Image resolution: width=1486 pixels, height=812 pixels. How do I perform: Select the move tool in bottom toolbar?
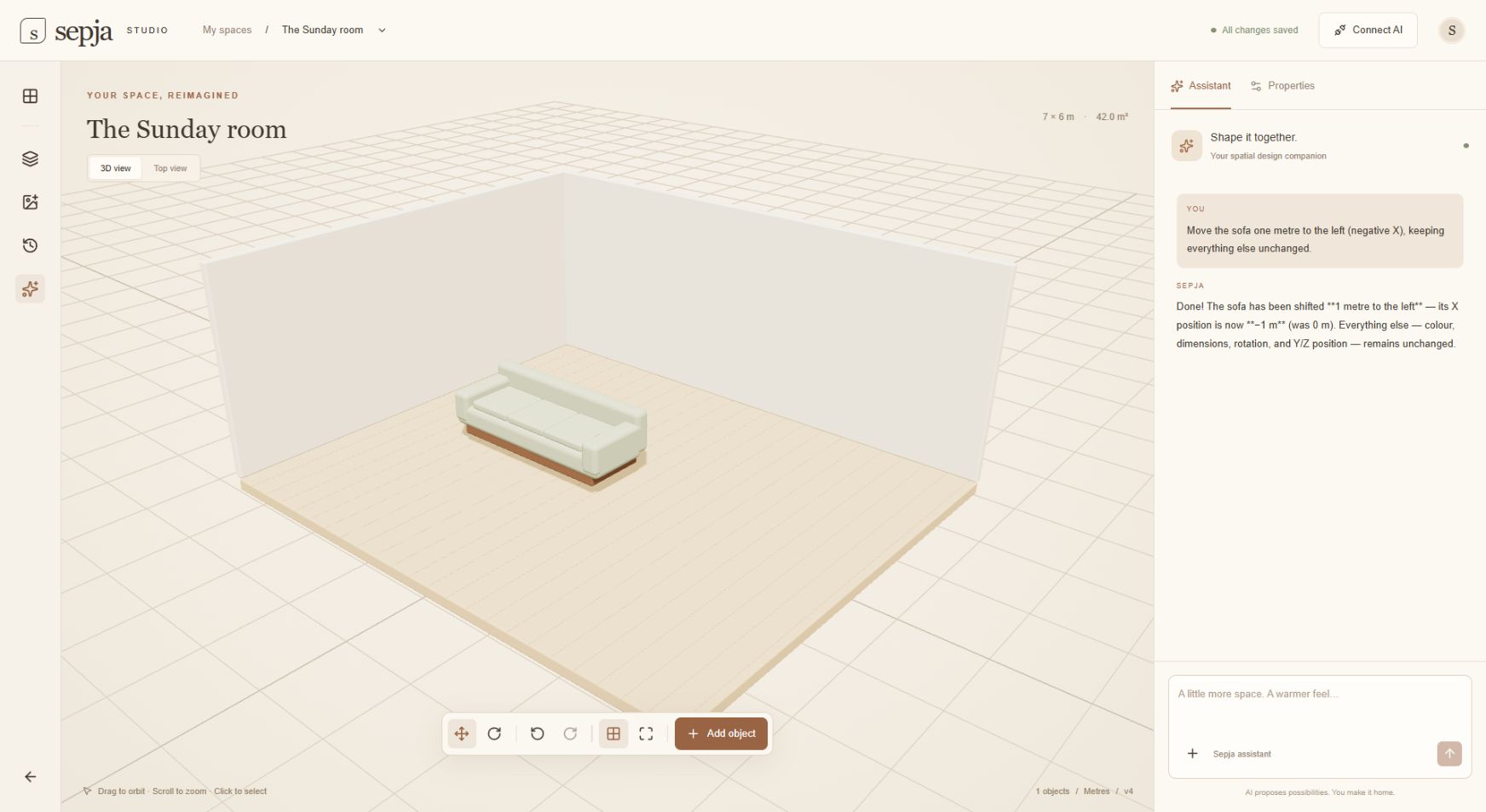(x=461, y=734)
